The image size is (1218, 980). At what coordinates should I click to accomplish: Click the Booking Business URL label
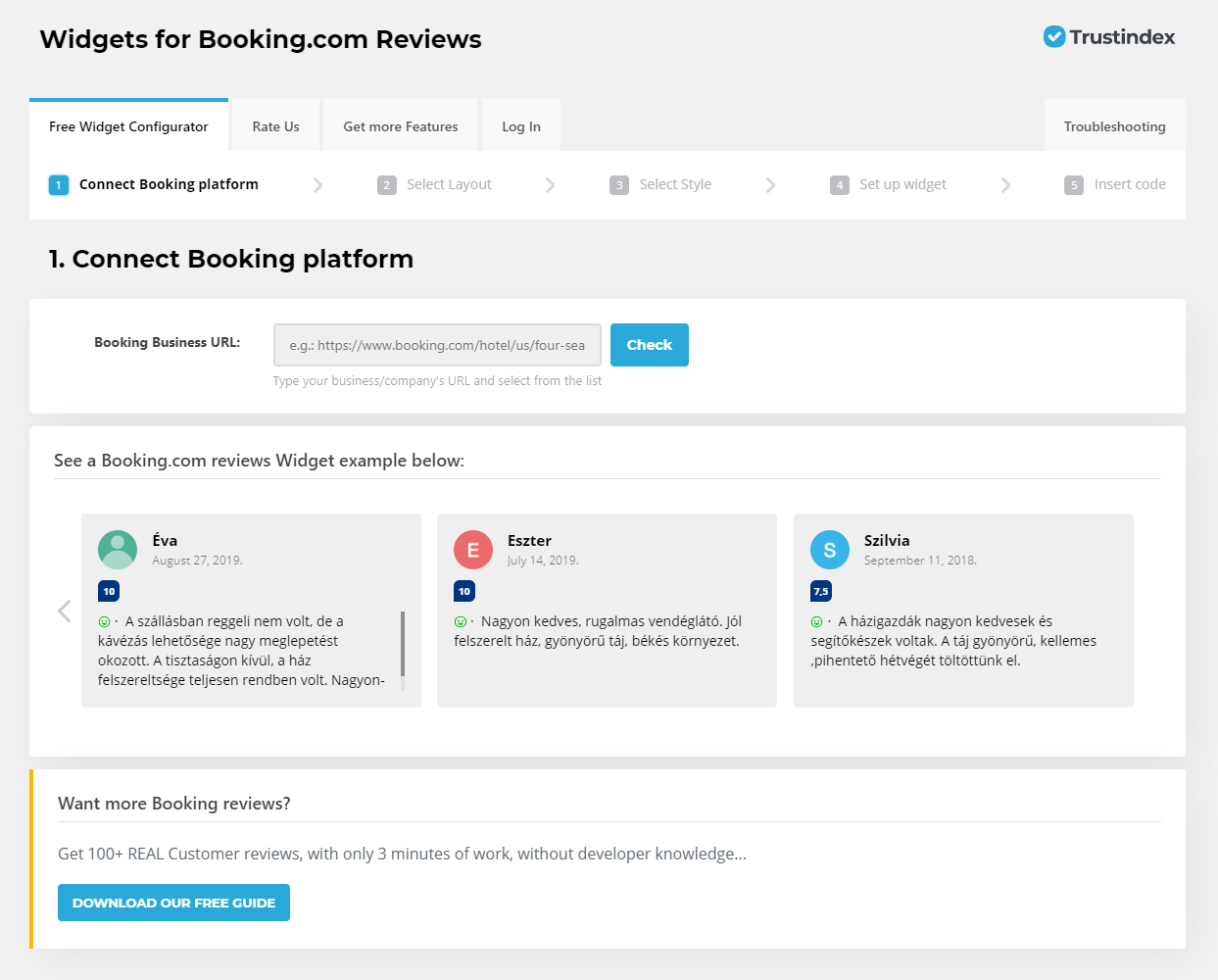[x=167, y=342]
